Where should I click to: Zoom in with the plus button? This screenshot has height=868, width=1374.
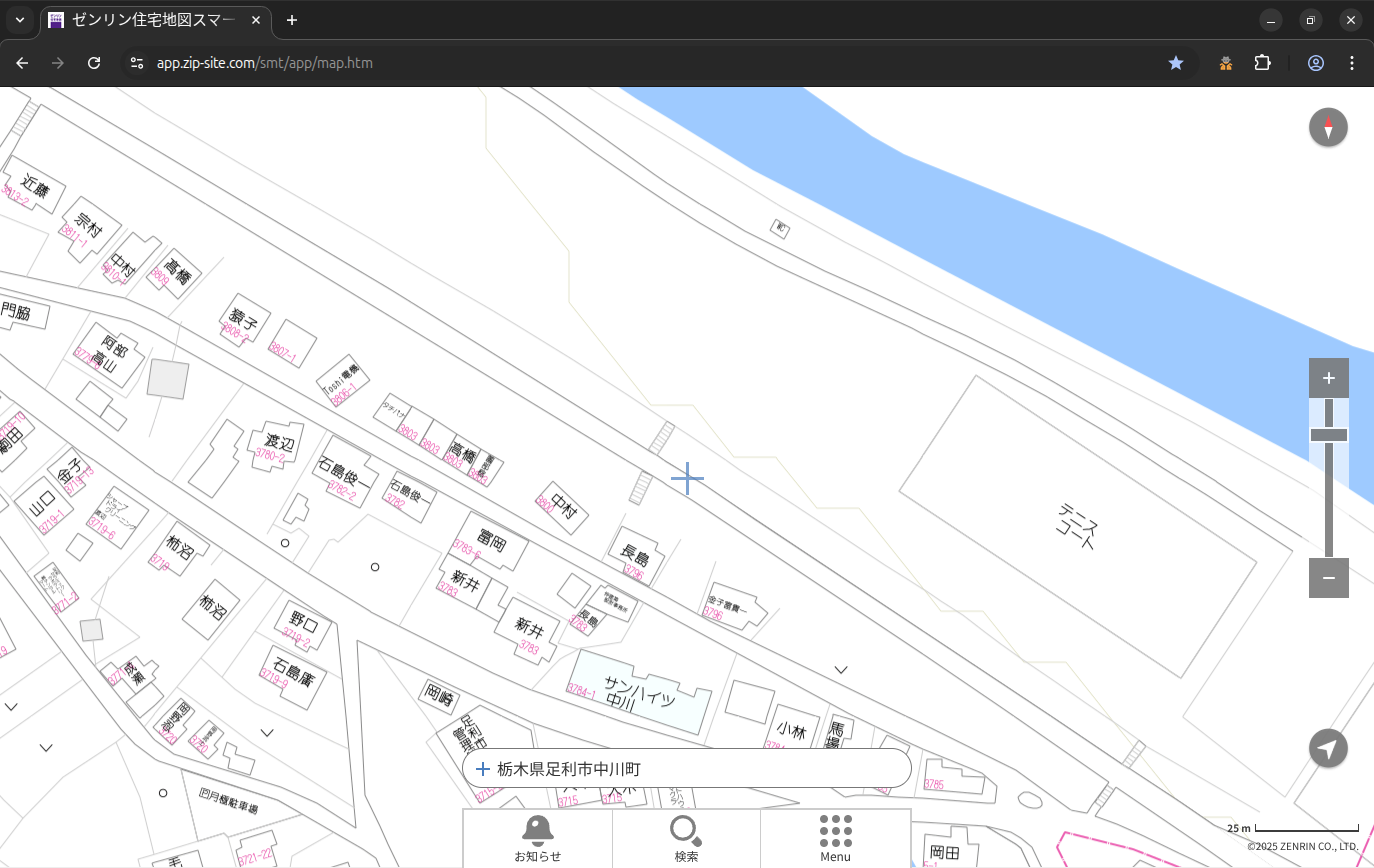click(1328, 378)
